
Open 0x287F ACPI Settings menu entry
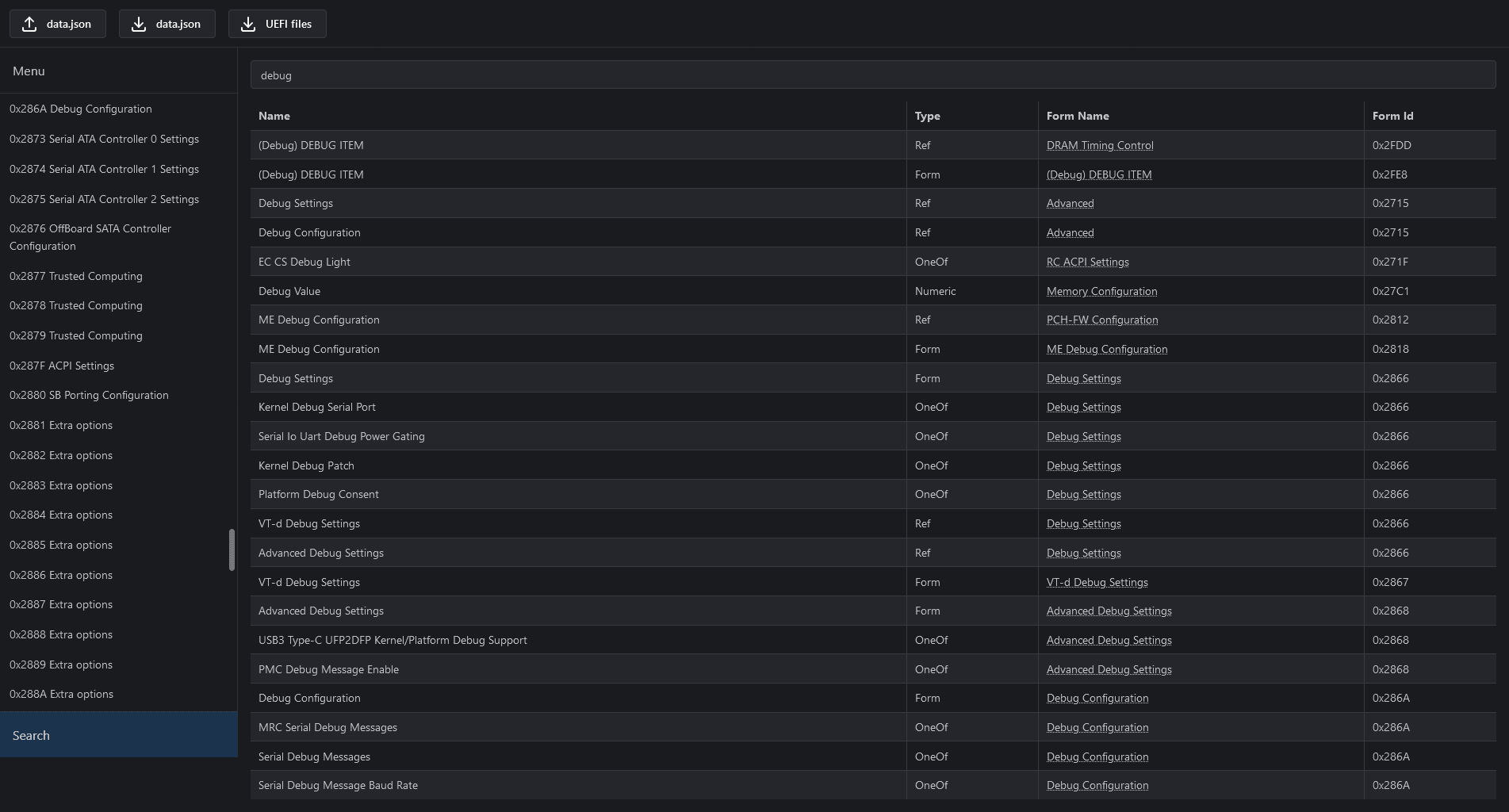(61, 366)
